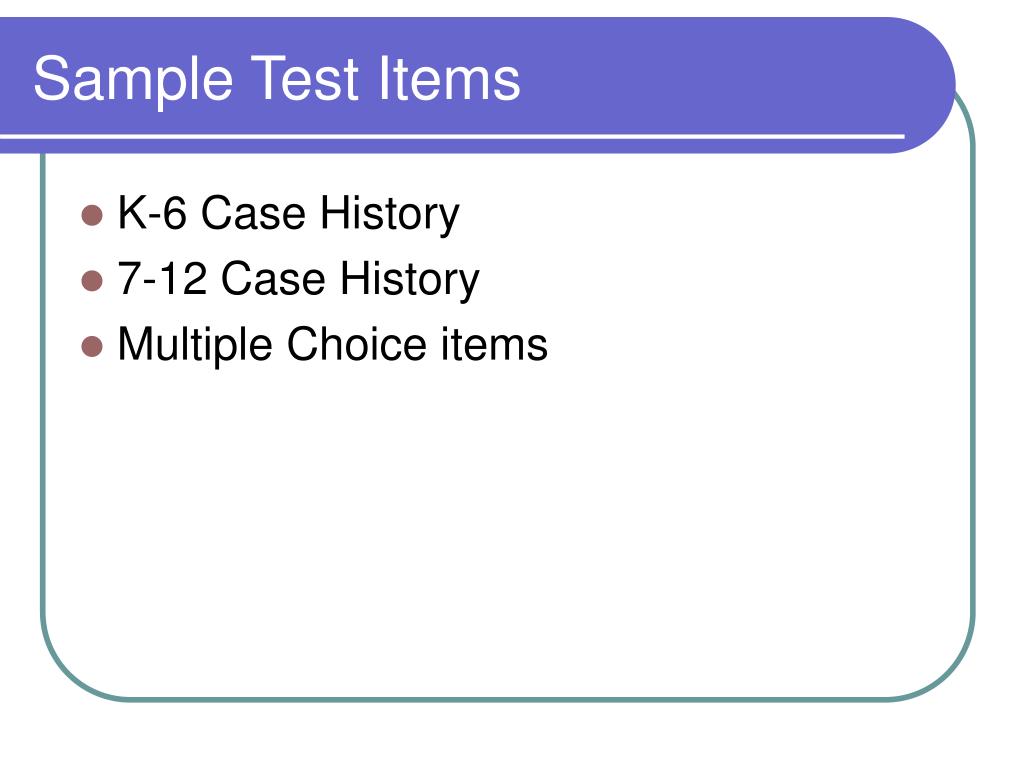Click the first bullet dot beside K-6
The height and width of the screenshot is (768, 1024).
[x=92, y=215]
